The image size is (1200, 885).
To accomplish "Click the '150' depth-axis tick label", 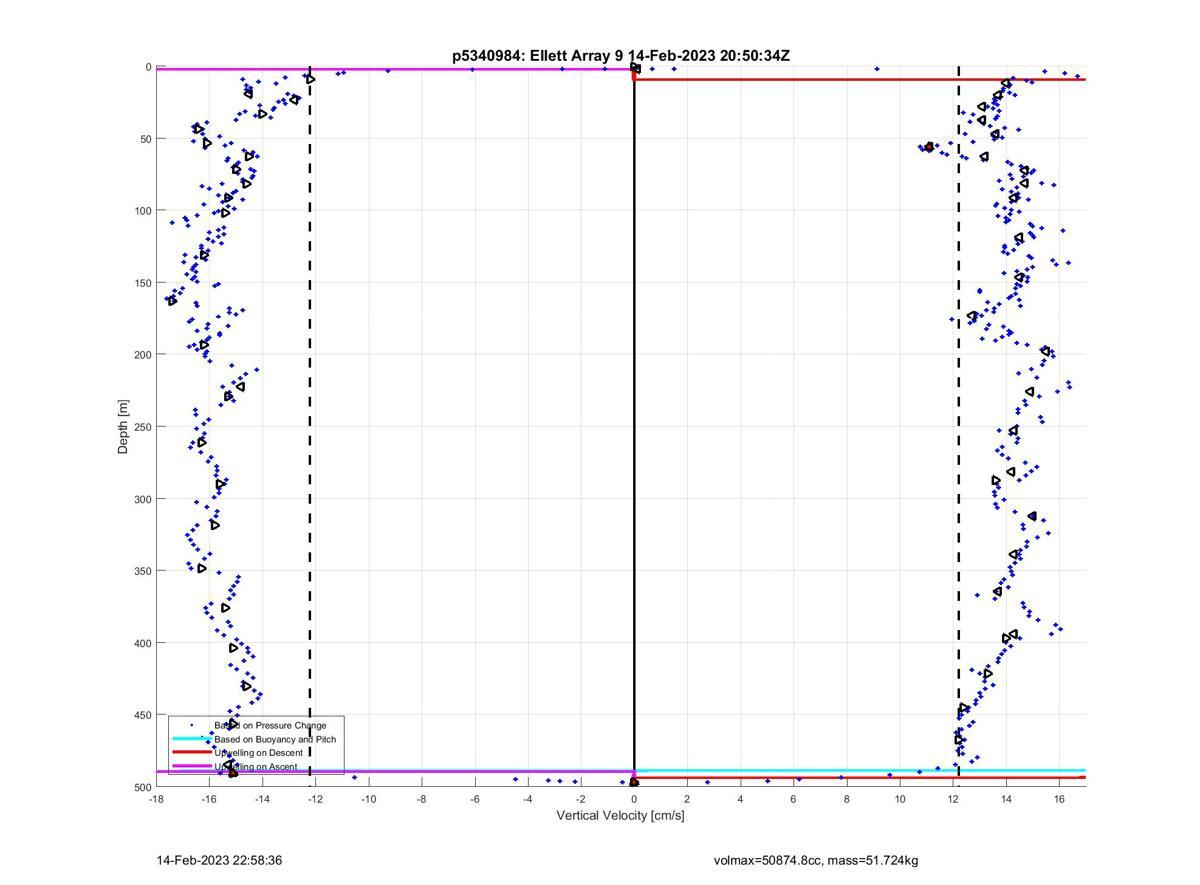I will (x=142, y=283).
